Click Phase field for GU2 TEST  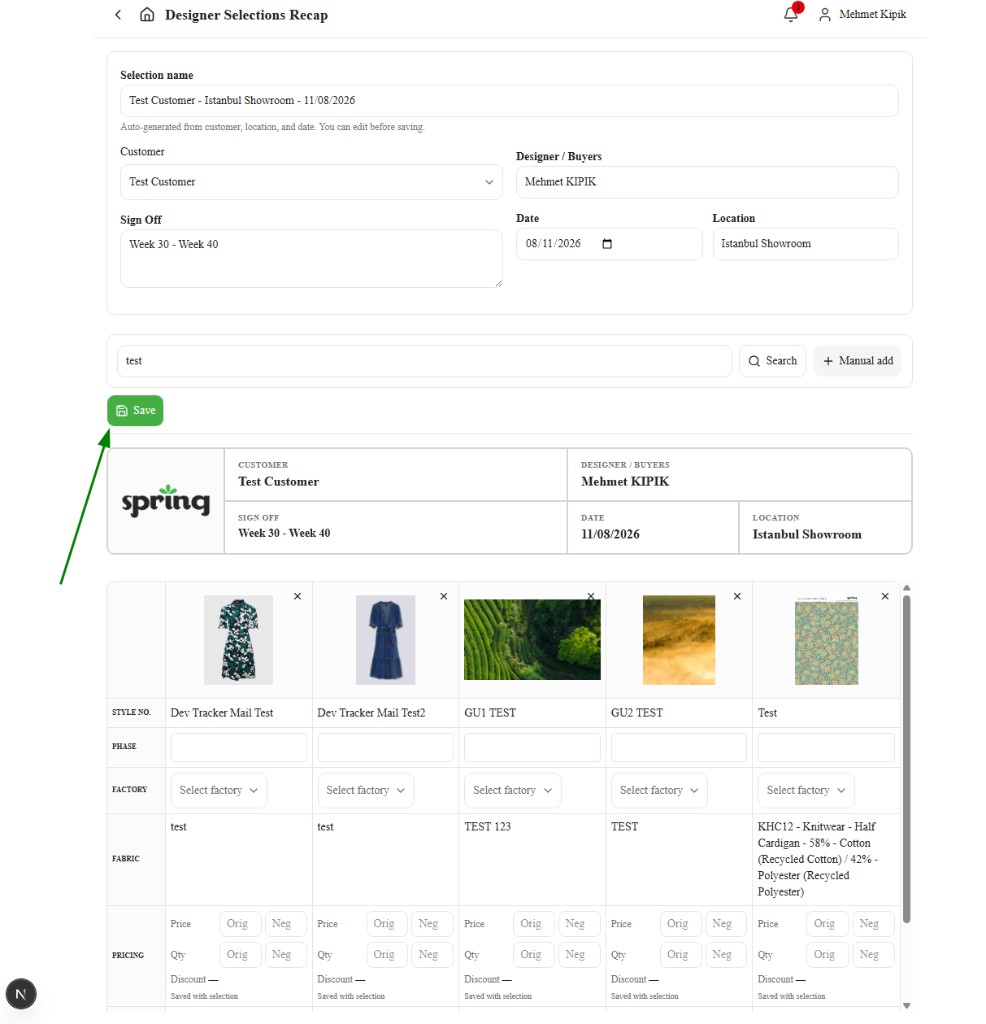[678, 746]
